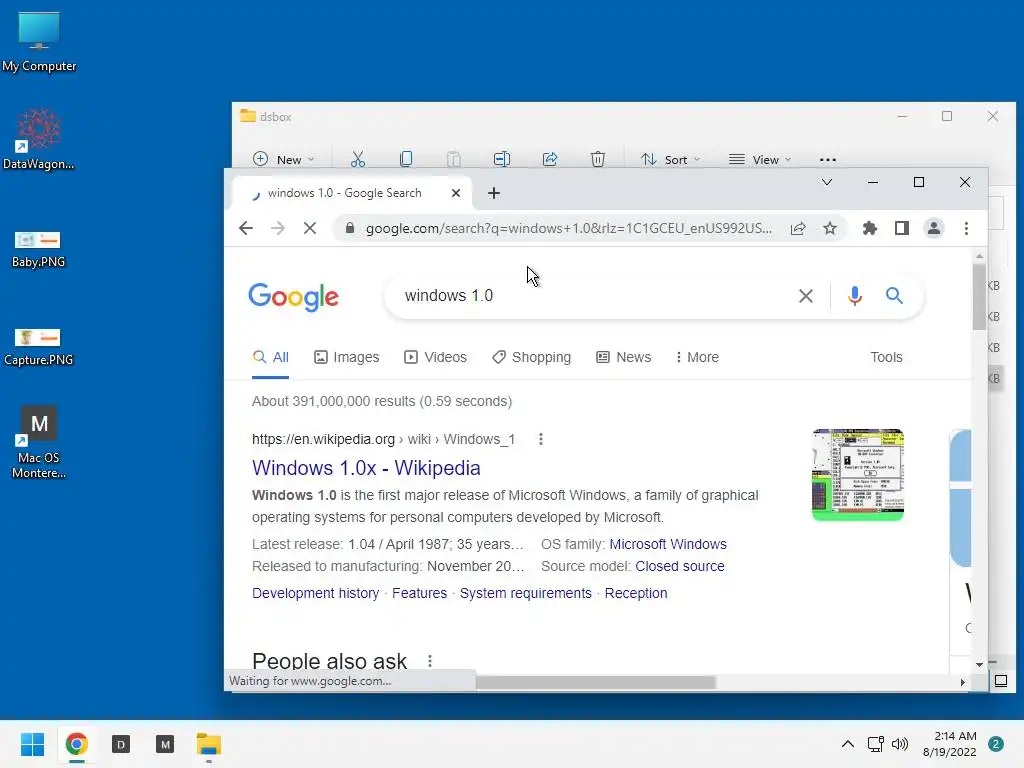Open search Tools
The height and width of the screenshot is (768, 1024).
tap(886, 357)
